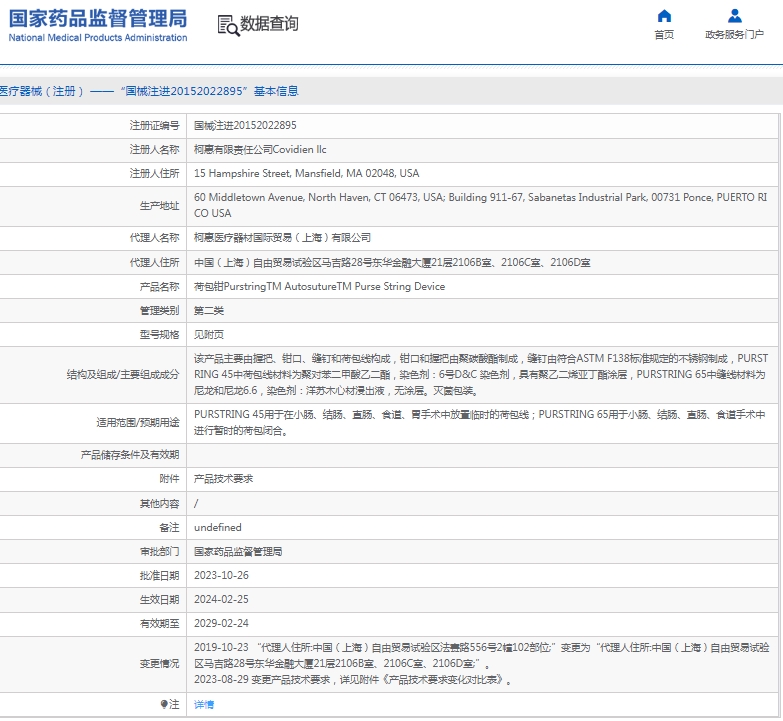
Task: Click the 产品技术要求 attachment value
Action: coord(223,478)
